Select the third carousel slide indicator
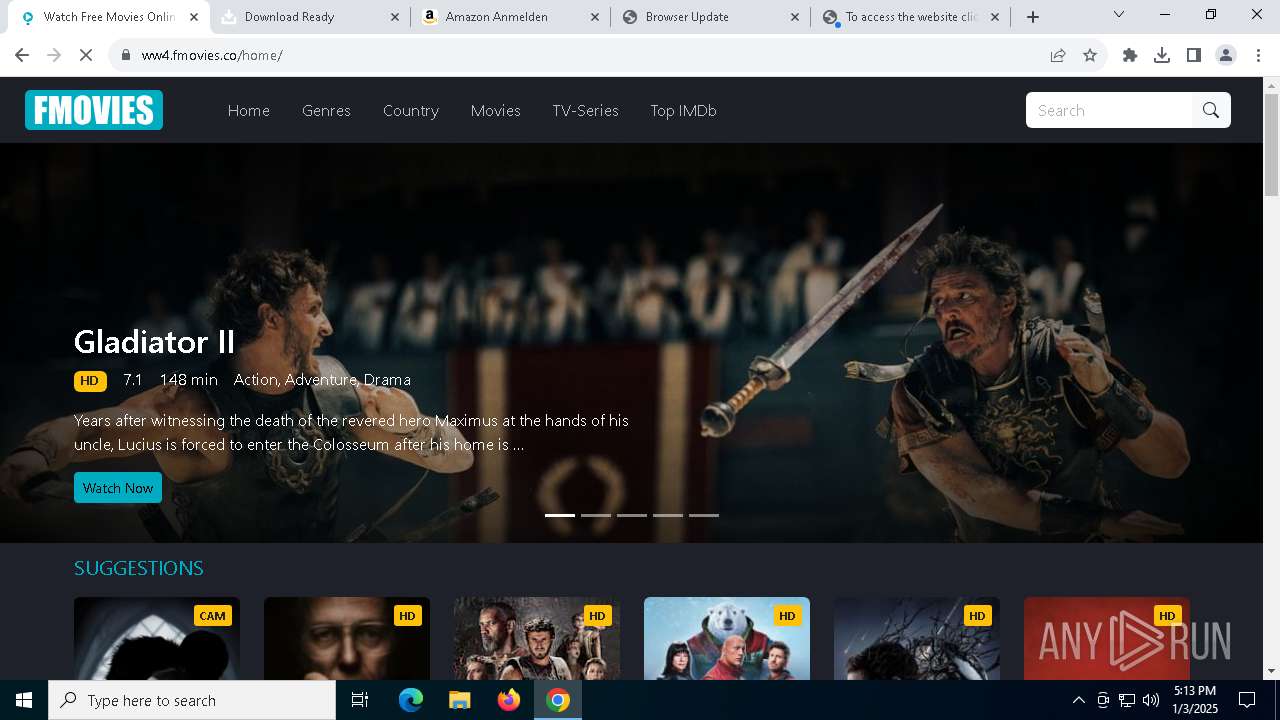 [632, 515]
